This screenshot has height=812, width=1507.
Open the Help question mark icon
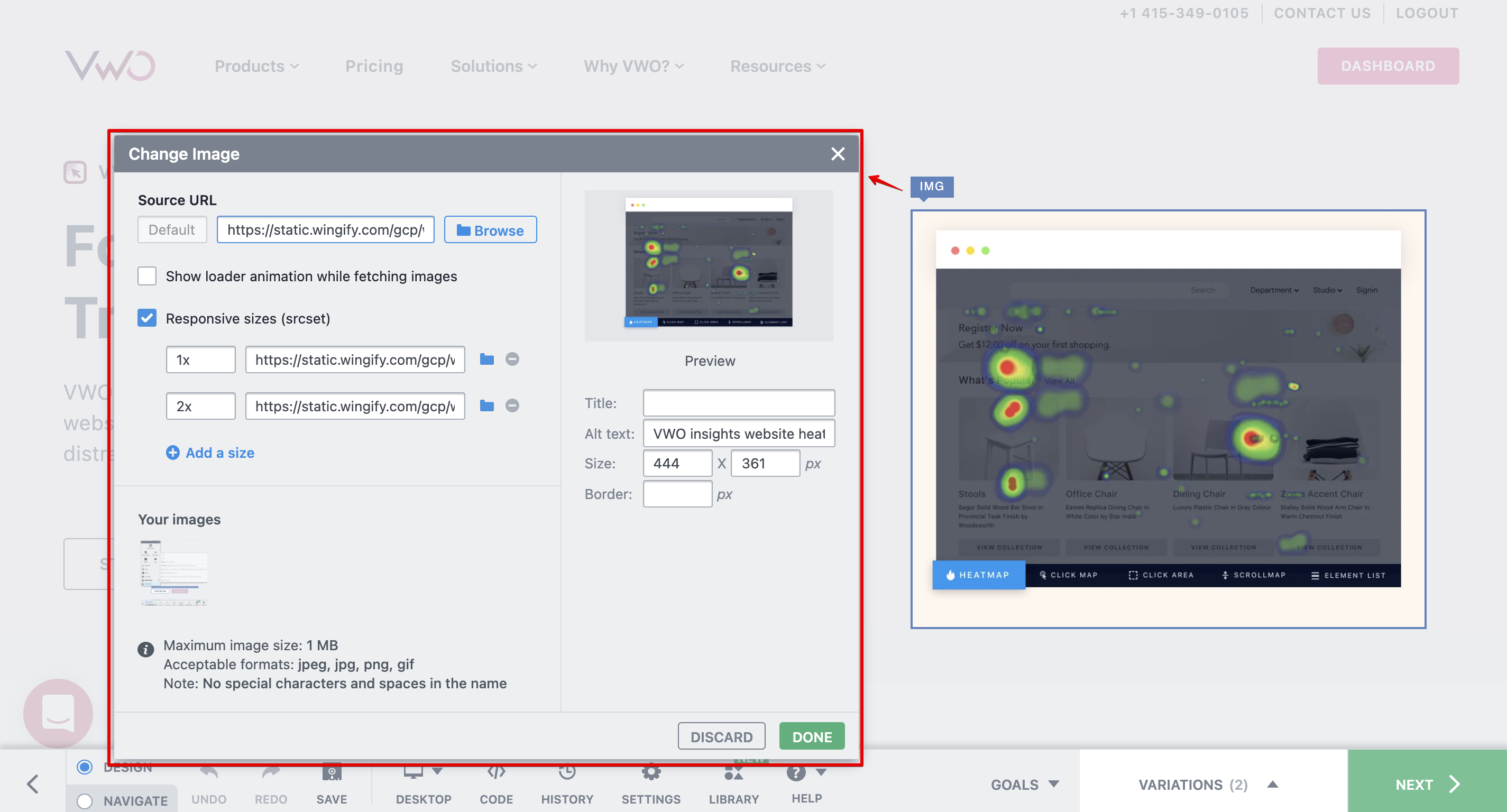click(x=796, y=772)
